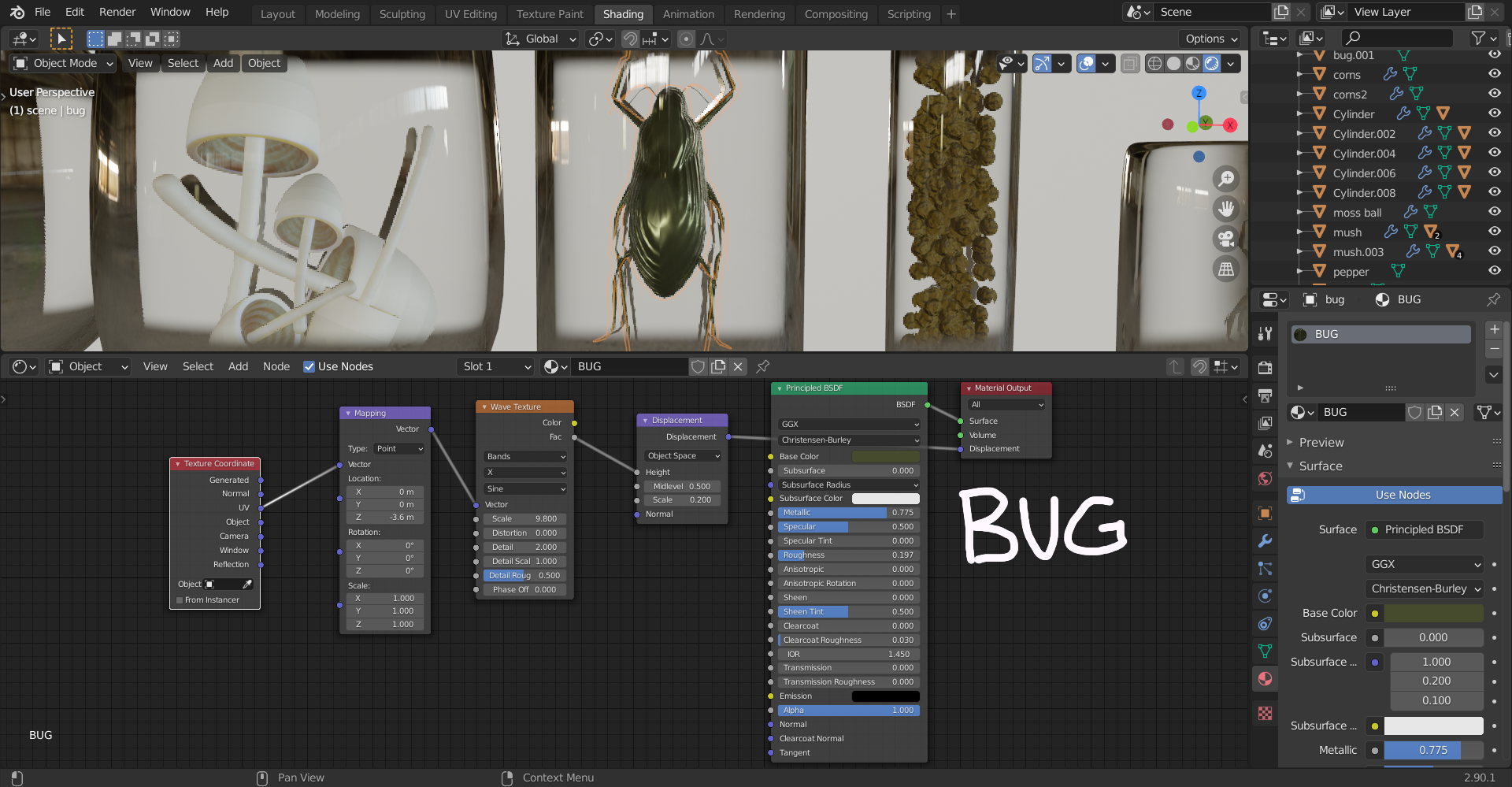Open the Christensen-Burley dropdown in properties panel
This screenshot has width=1512, height=787.
click(1425, 588)
